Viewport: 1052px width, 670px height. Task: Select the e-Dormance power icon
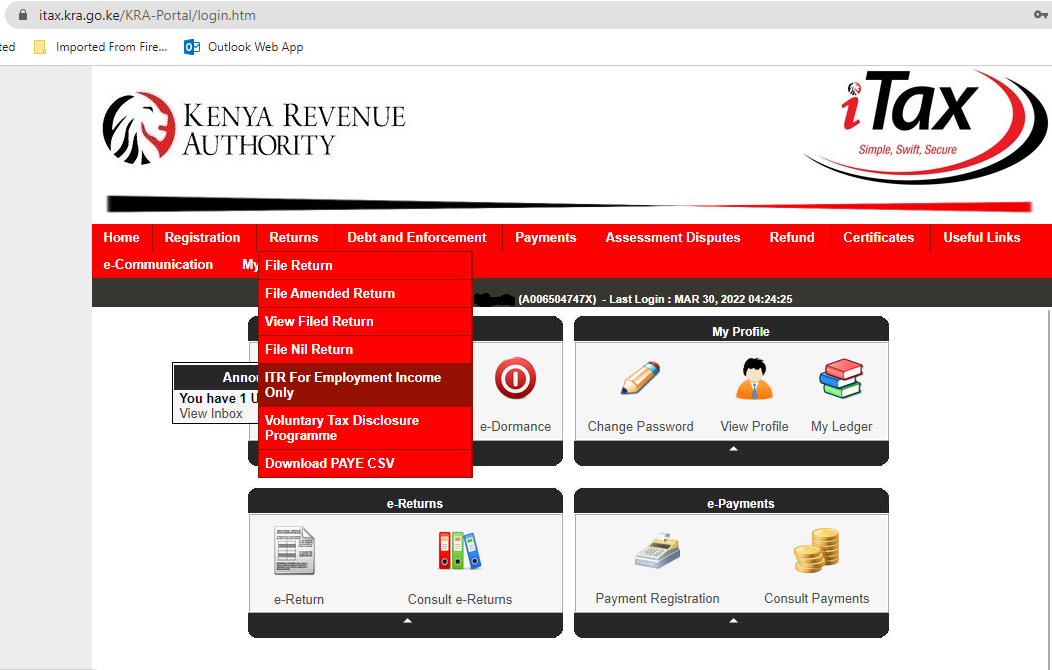click(x=515, y=379)
